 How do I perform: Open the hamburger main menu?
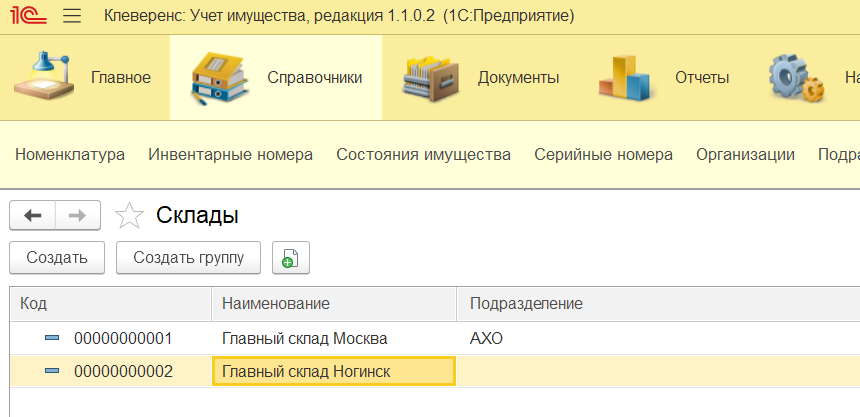72,16
